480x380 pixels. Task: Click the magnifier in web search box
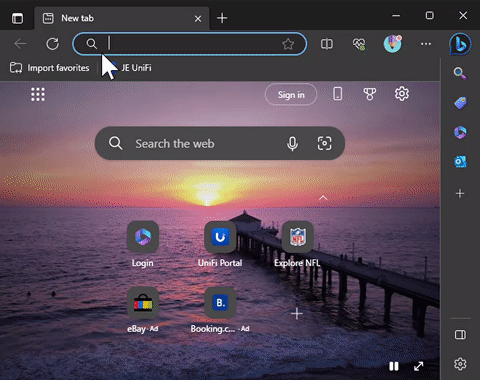(x=115, y=143)
